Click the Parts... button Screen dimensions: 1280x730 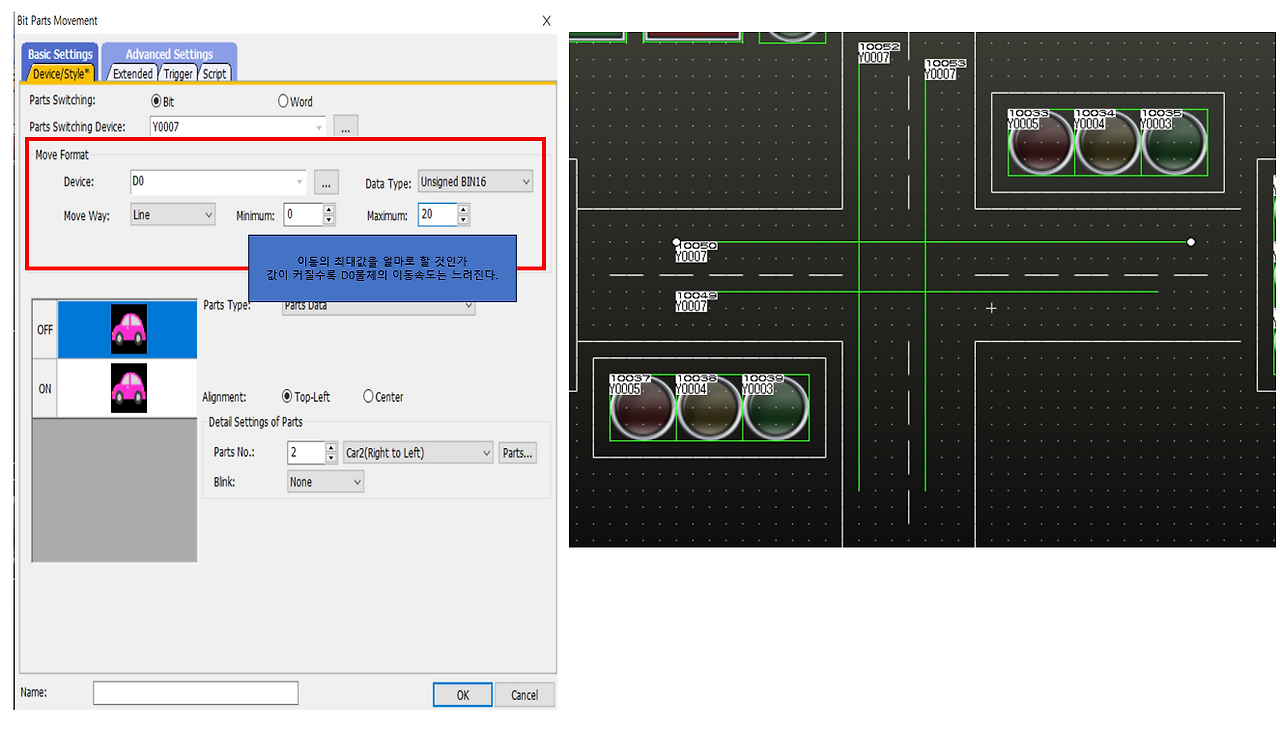[517, 452]
